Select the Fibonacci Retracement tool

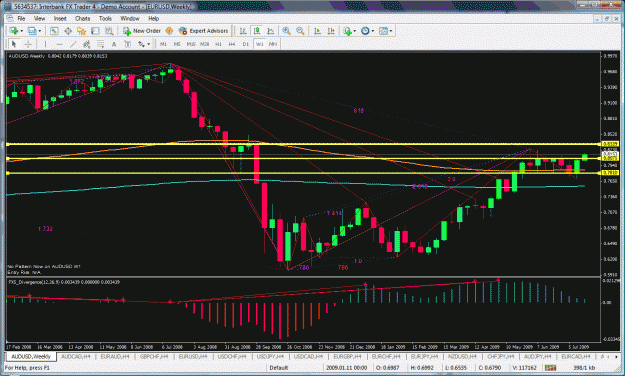(100, 44)
